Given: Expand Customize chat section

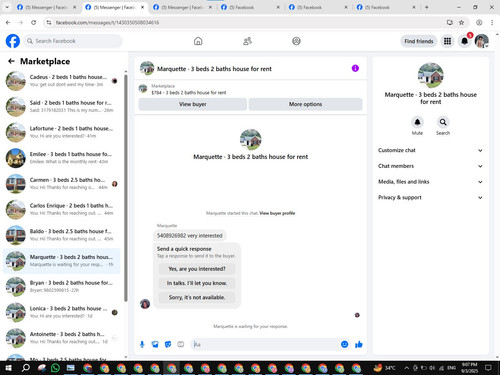Looking at the screenshot, I should 430,150.
